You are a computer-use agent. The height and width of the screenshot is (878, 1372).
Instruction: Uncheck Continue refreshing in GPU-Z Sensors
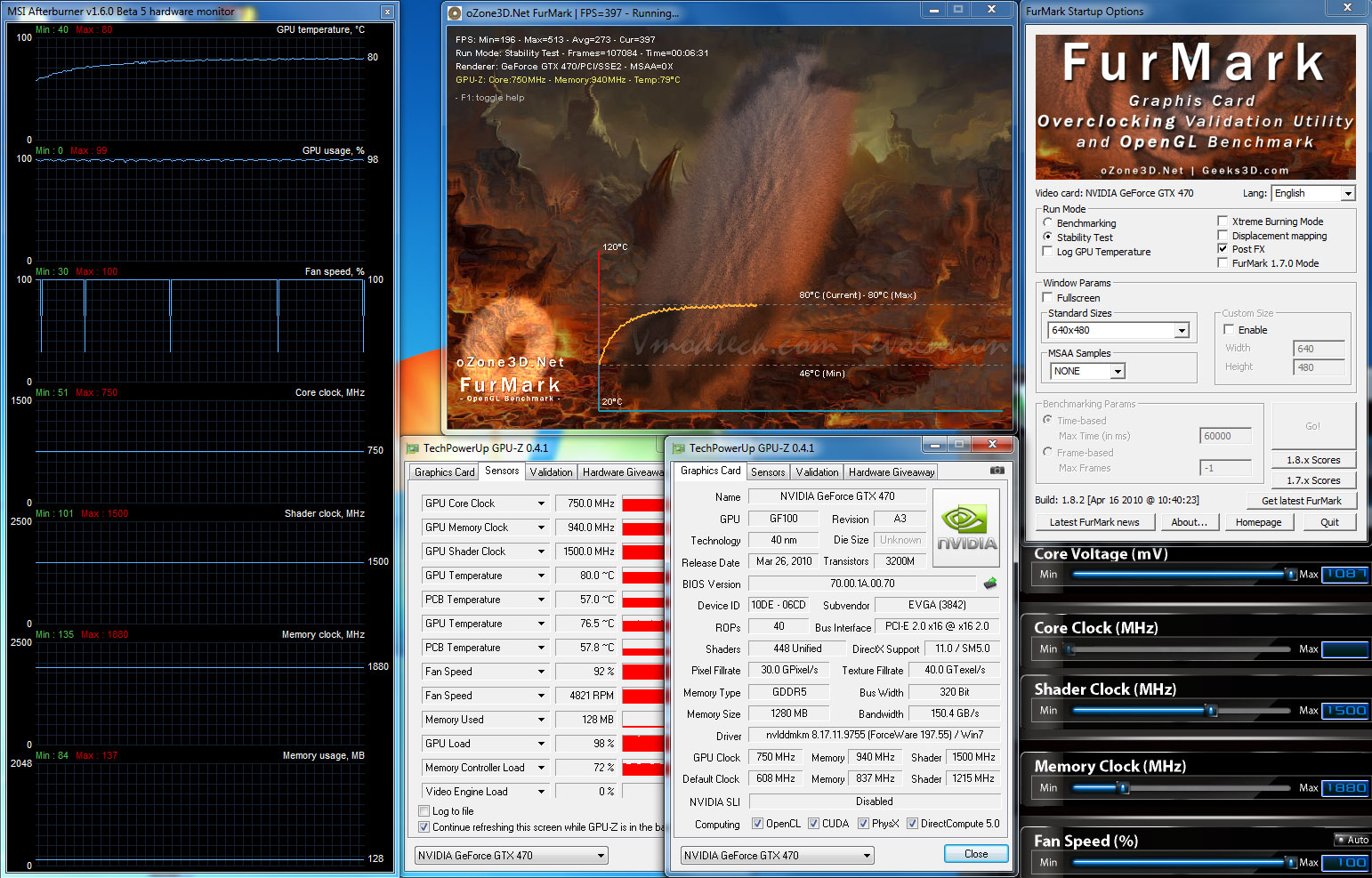tap(424, 827)
